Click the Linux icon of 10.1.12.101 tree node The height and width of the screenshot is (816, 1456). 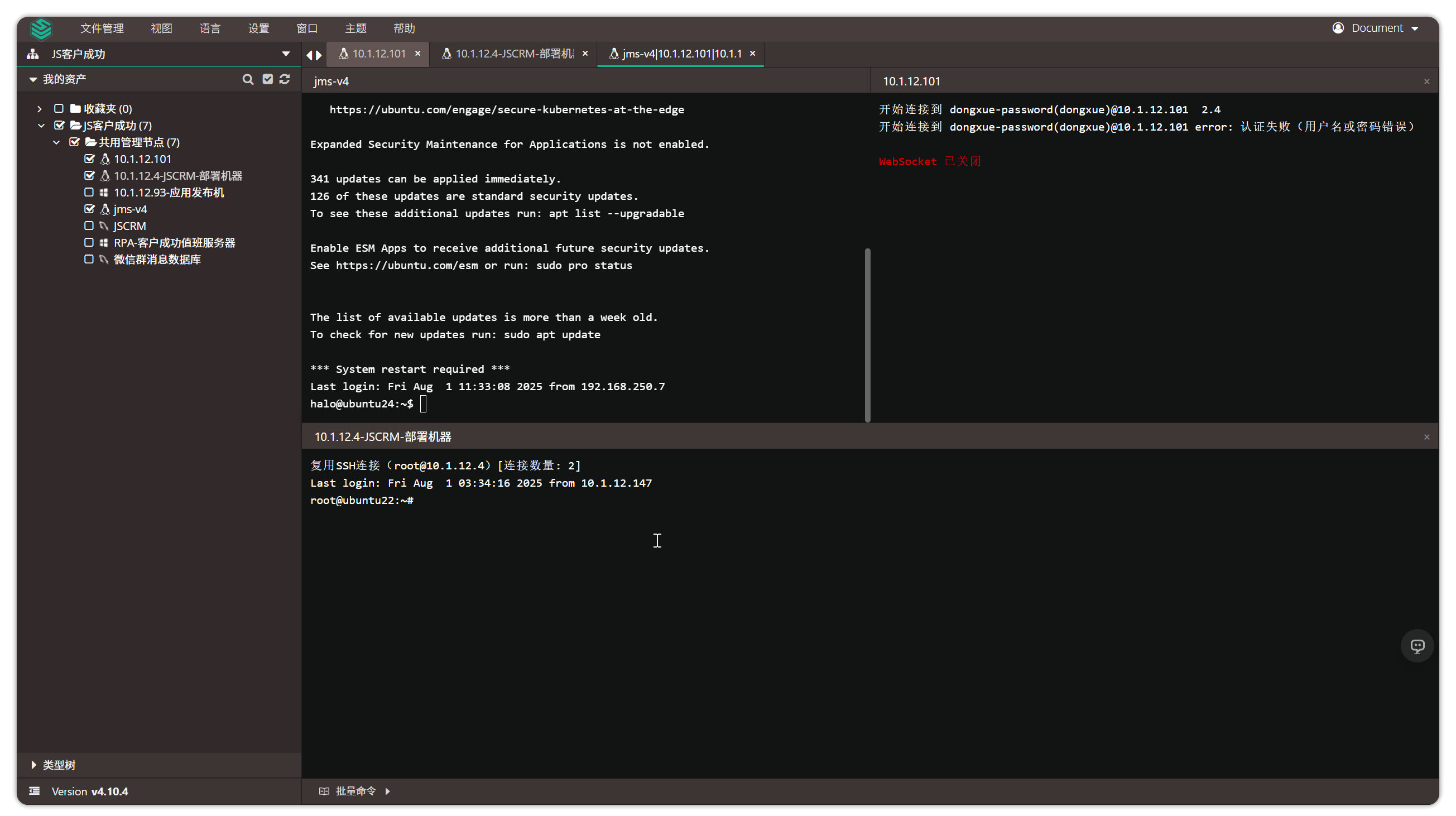pos(104,159)
